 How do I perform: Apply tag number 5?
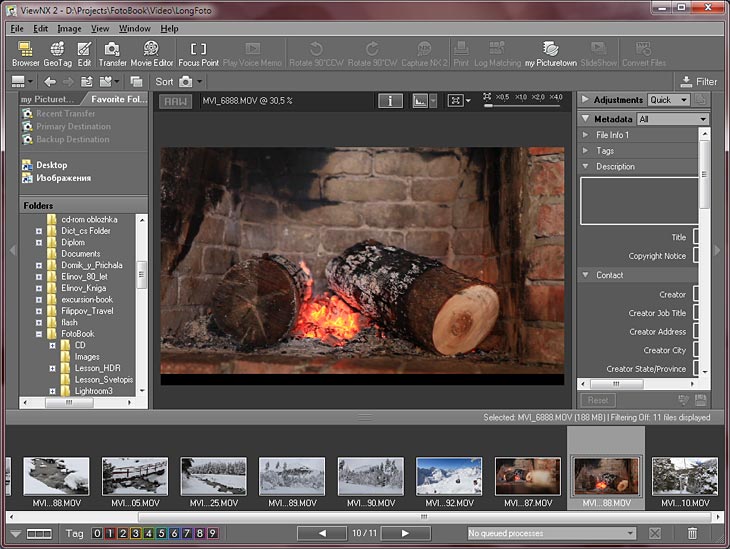162,533
